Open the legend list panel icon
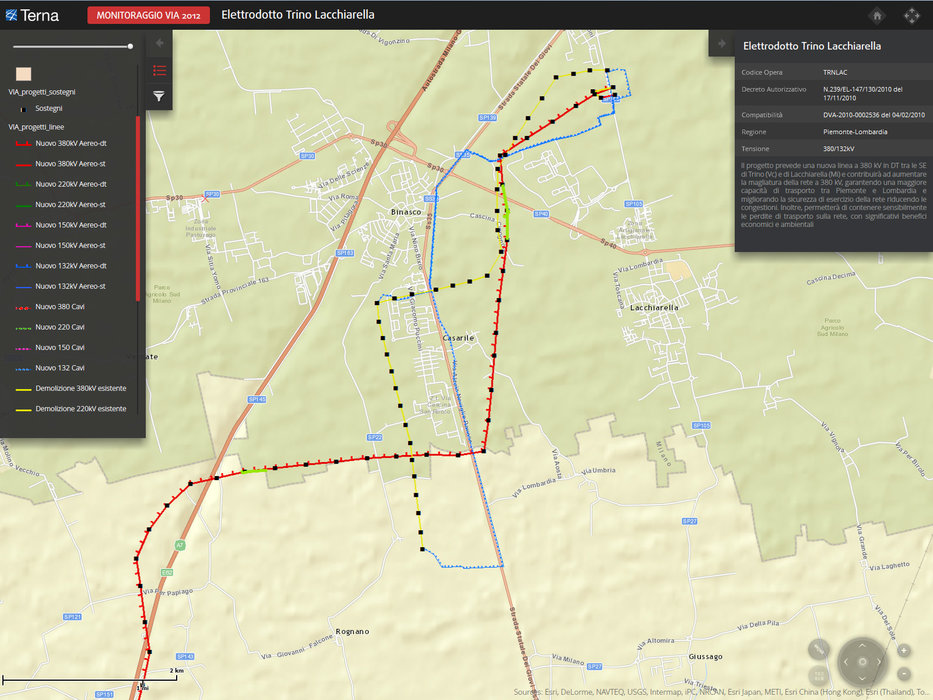The image size is (933, 700). 159,70
